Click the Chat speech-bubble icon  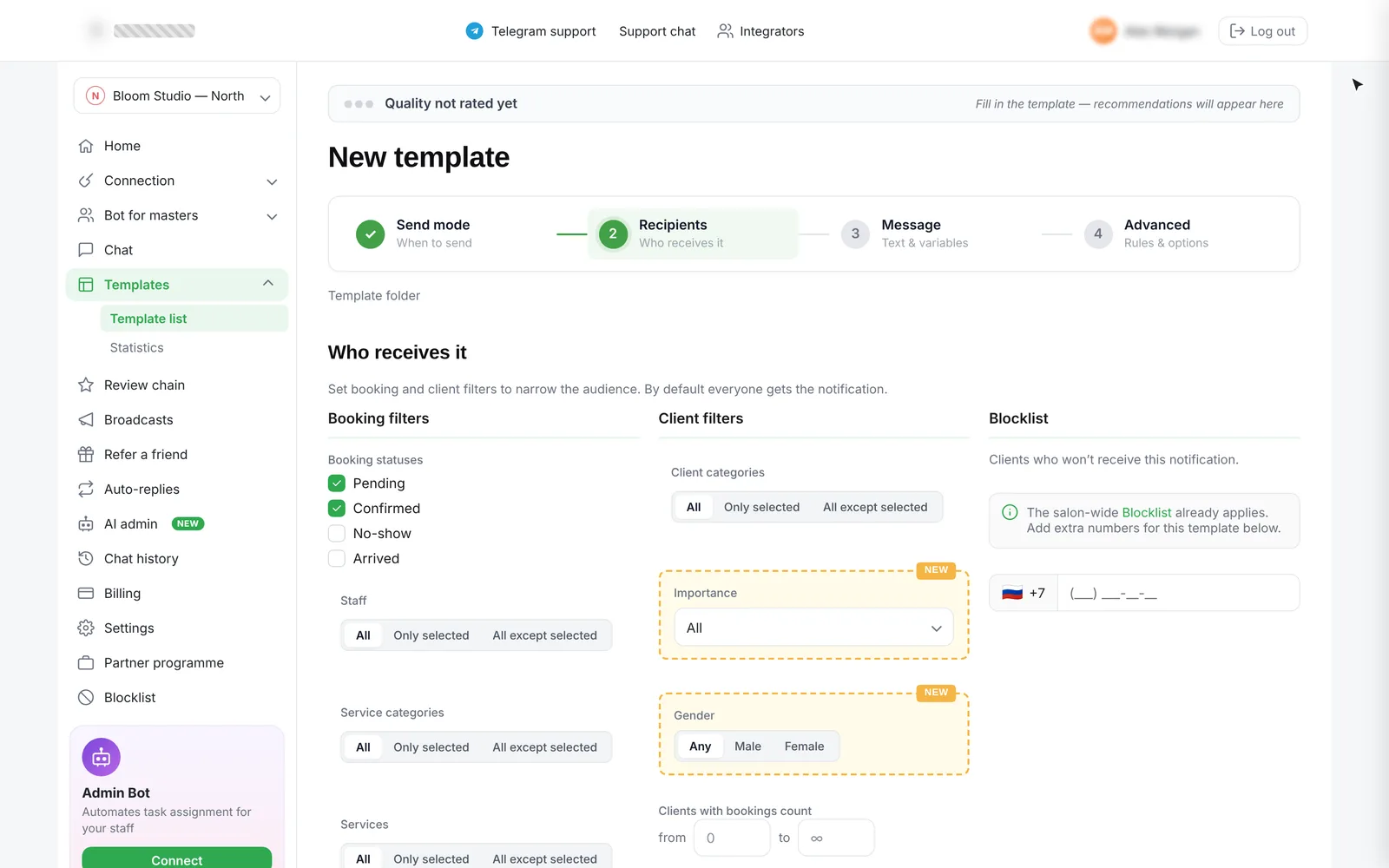86,250
